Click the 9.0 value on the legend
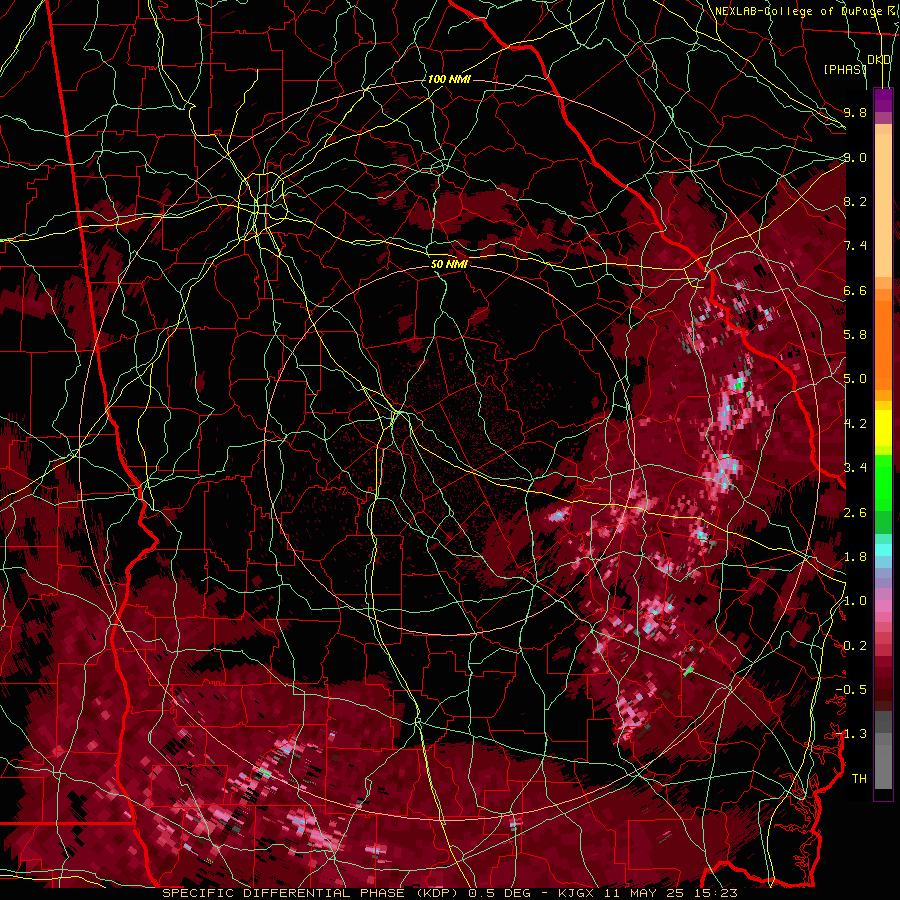900x900 pixels. pyautogui.click(x=855, y=157)
